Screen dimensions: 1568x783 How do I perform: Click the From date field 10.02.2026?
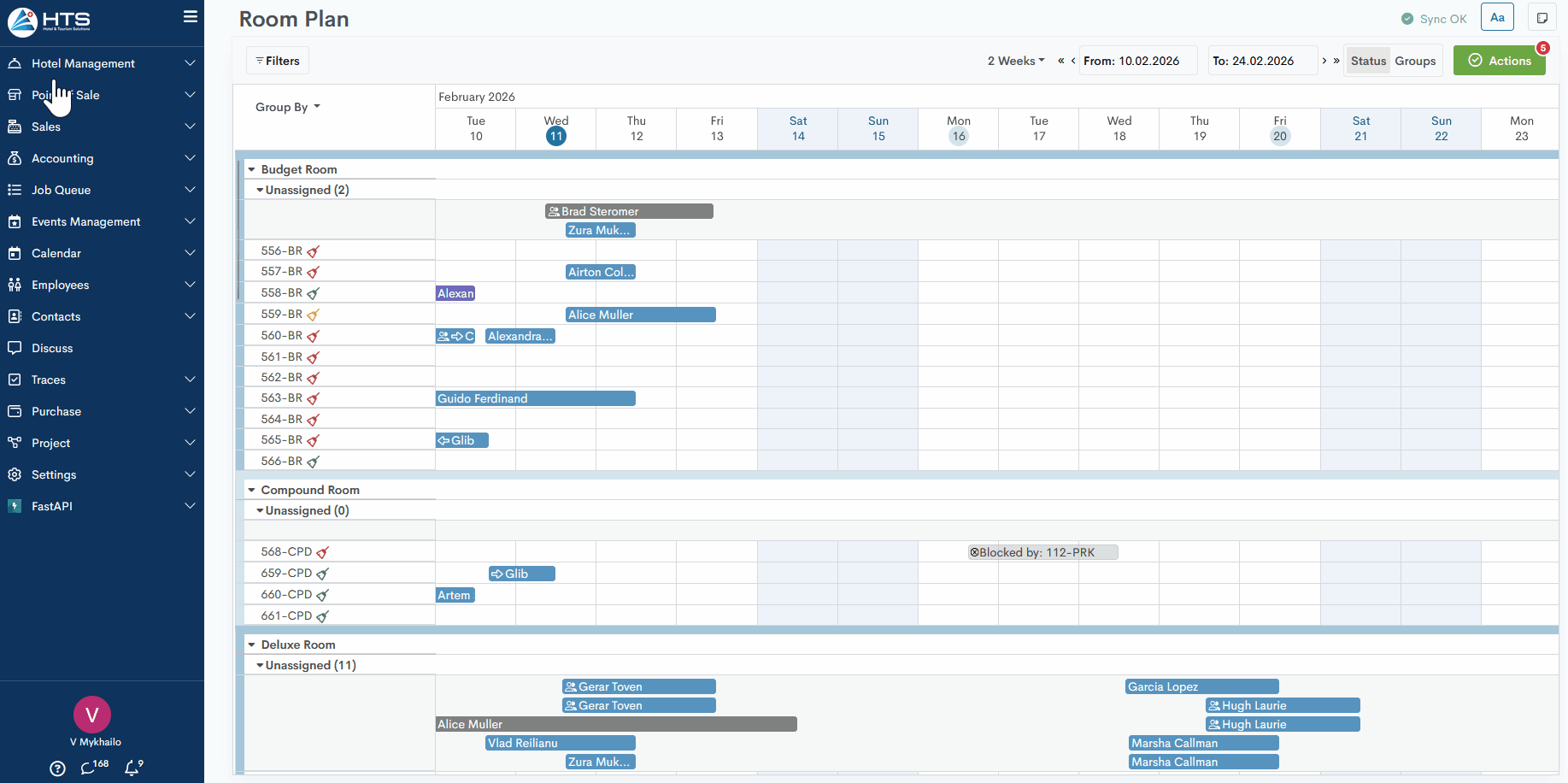coord(1137,61)
